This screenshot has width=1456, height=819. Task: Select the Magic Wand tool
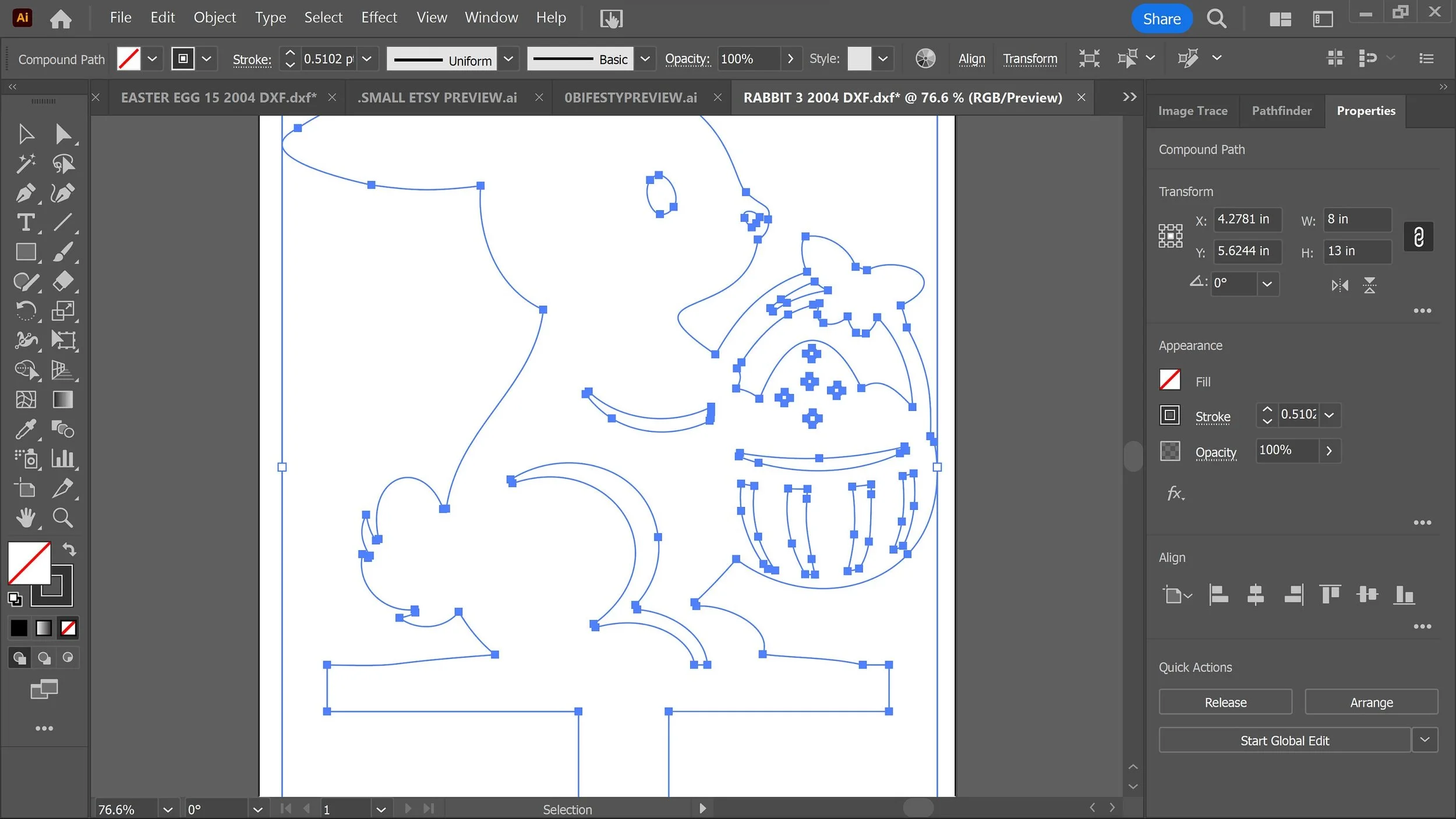pos(26,164)
